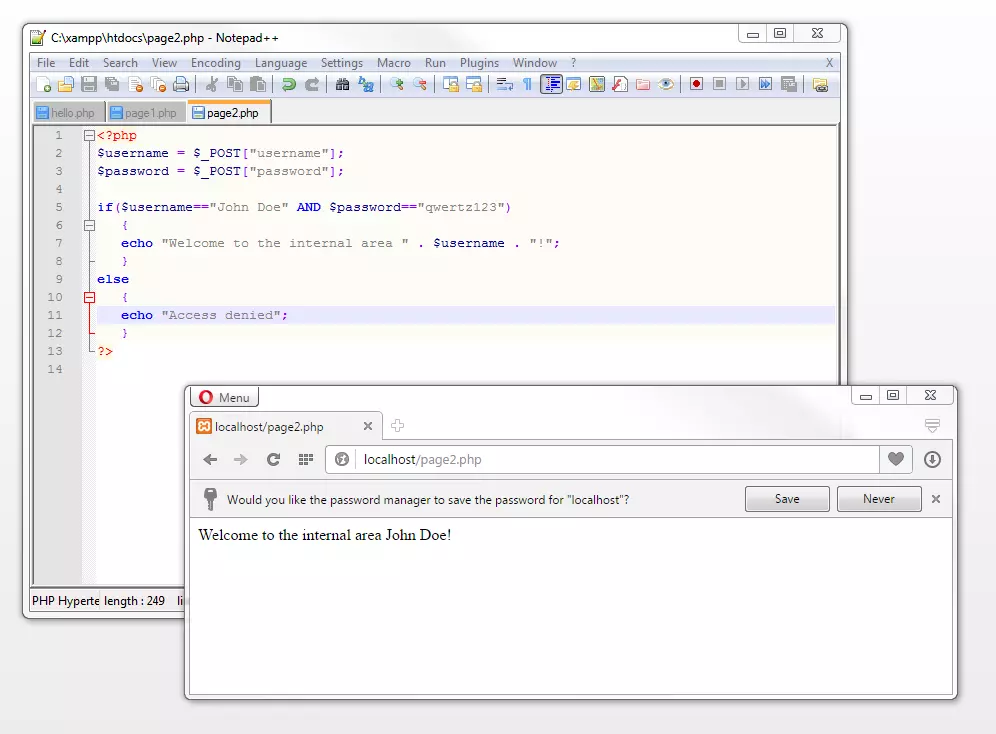
Task: Download manager icon in Opera toolbar
Action: [x=931, y=460]
